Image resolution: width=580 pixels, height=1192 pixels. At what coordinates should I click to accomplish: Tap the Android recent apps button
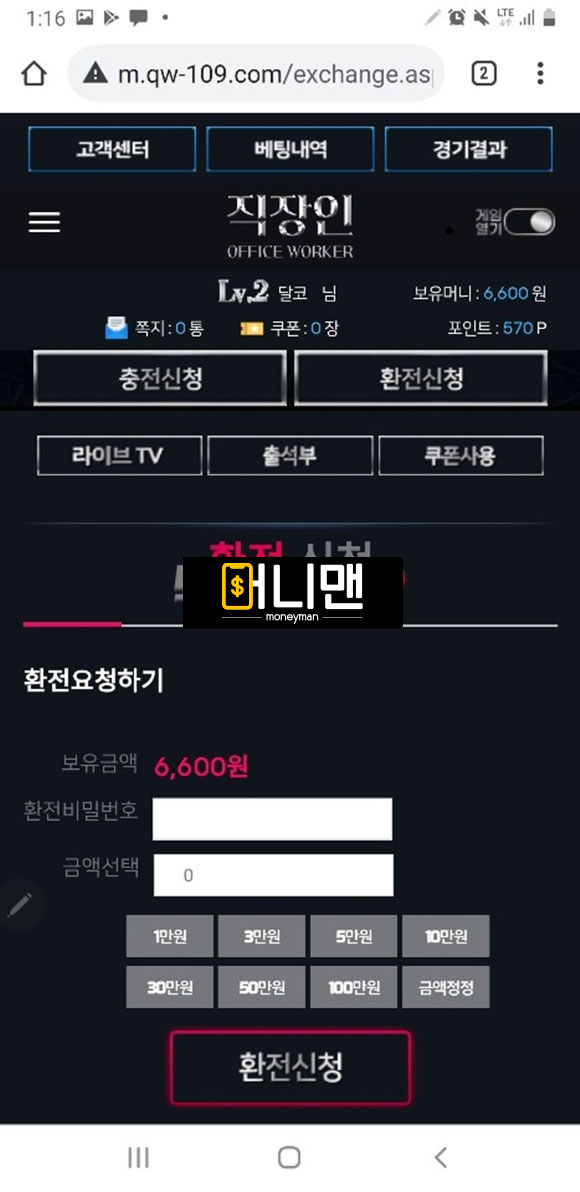pyautogui.click(x=138, y=1157)
